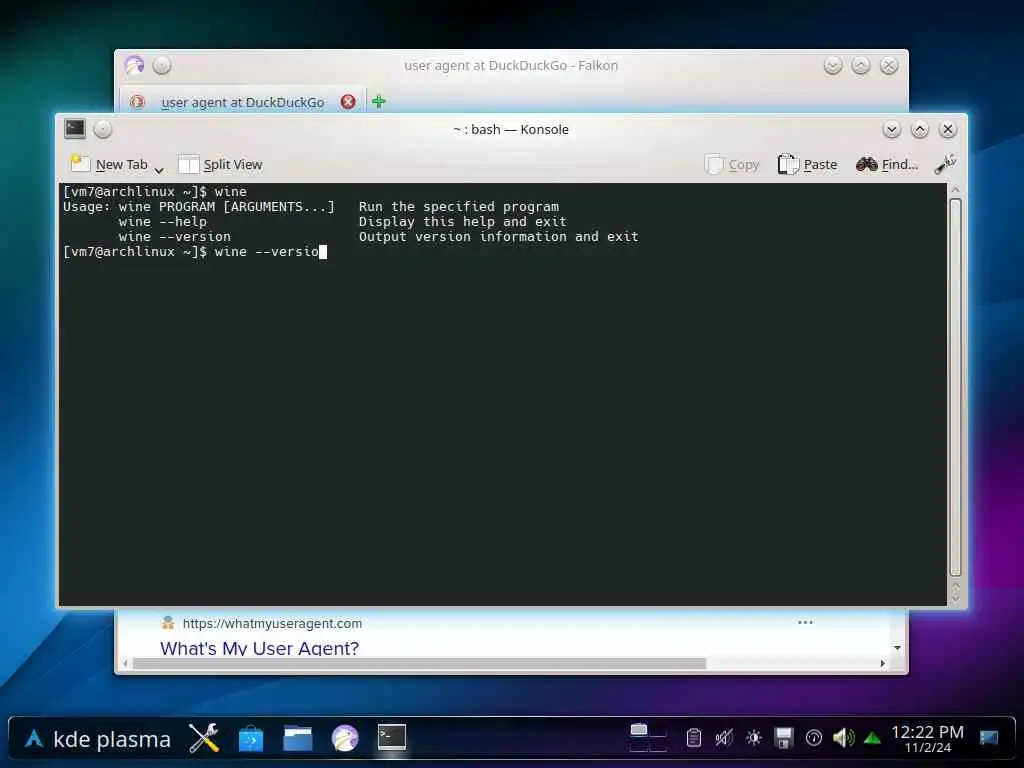Click Falkon's horizontal scrollbar
This screenshot has width=1024, height=768.
pyautogui.click(x=419, y=664)
